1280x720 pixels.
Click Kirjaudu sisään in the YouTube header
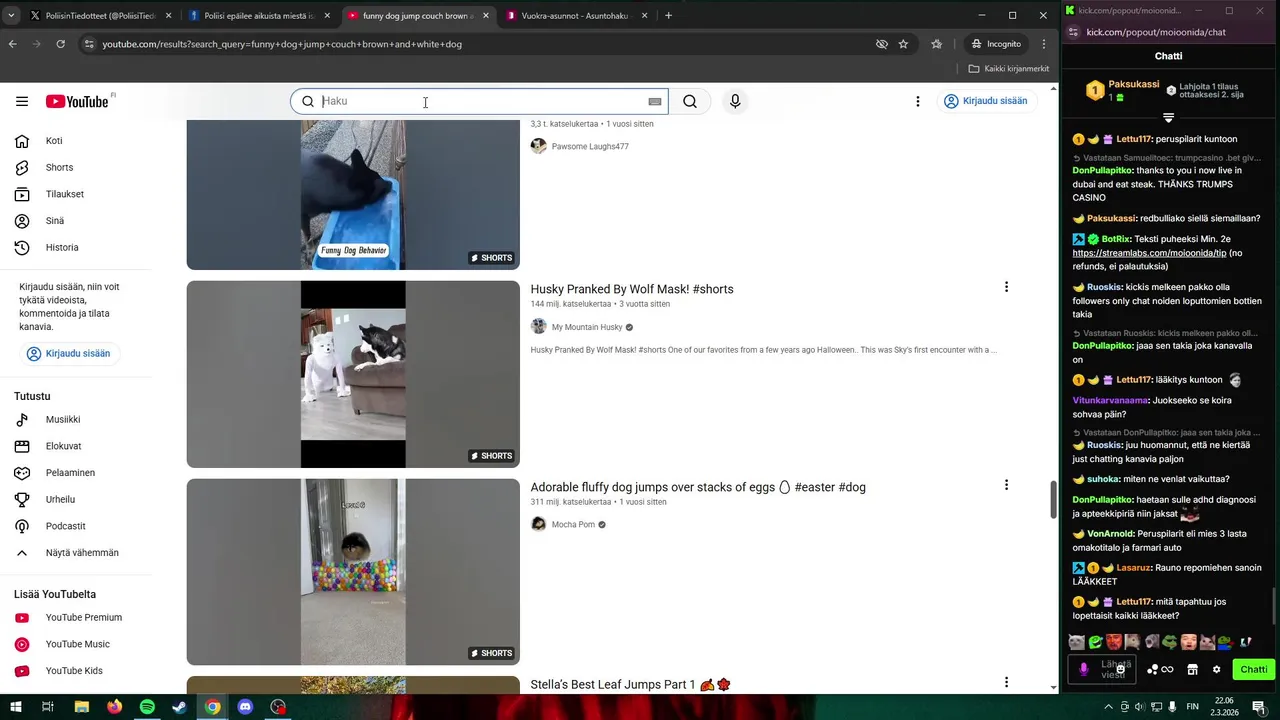986,101
